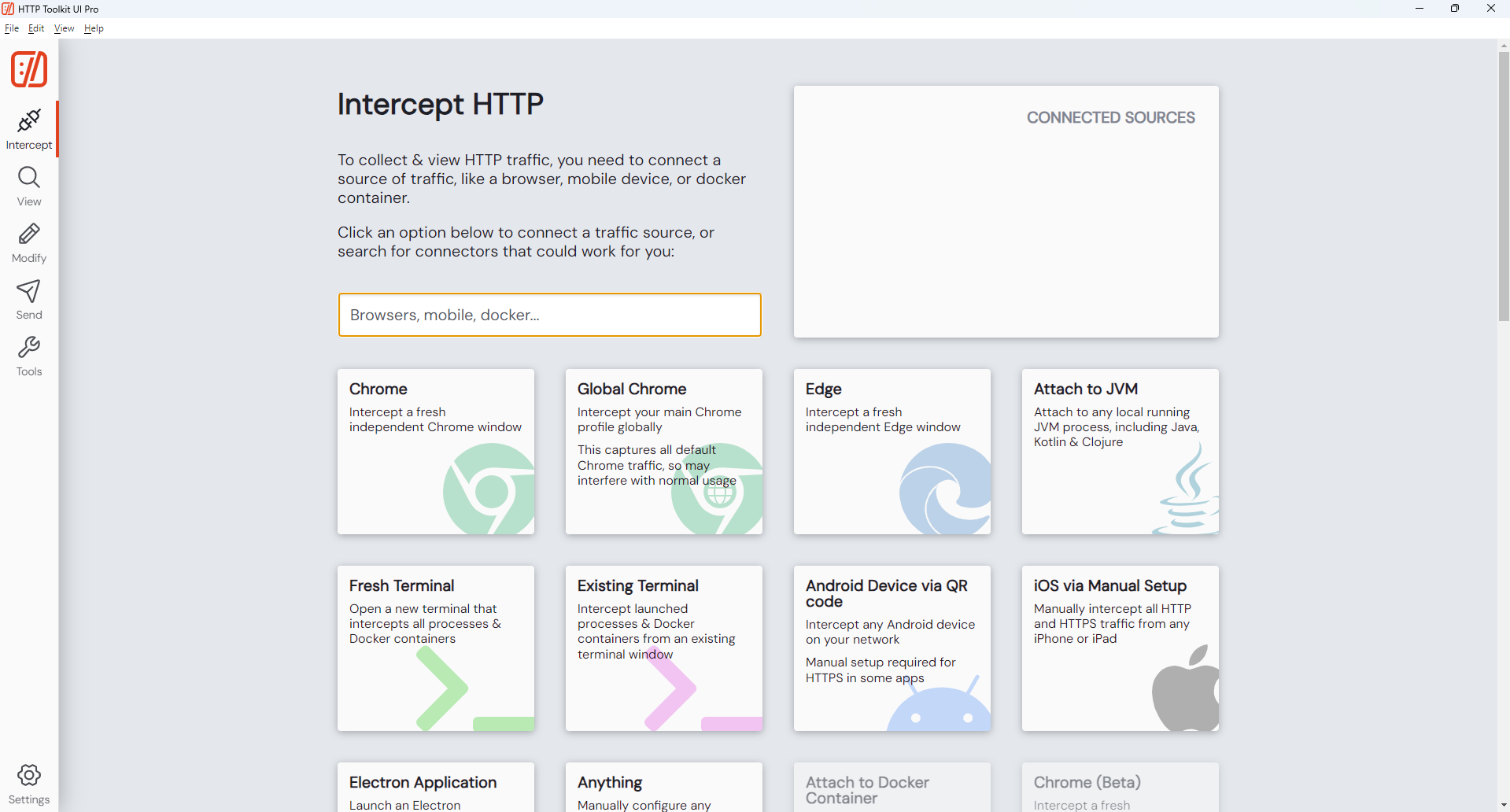Open the View menu in menu bar
Image resolution: width=1510 pixels, height=812 pixels.
point(65,28)
